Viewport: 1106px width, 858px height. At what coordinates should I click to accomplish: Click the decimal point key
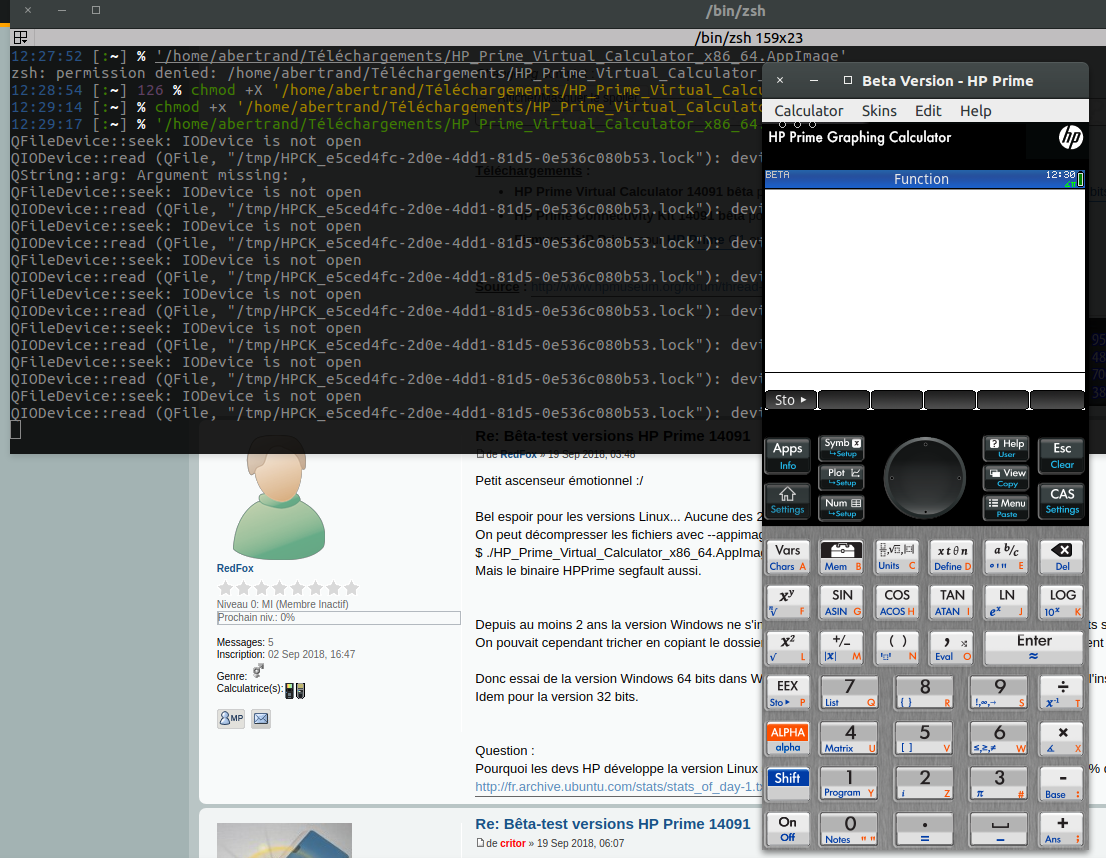click(x=925, y=829)
